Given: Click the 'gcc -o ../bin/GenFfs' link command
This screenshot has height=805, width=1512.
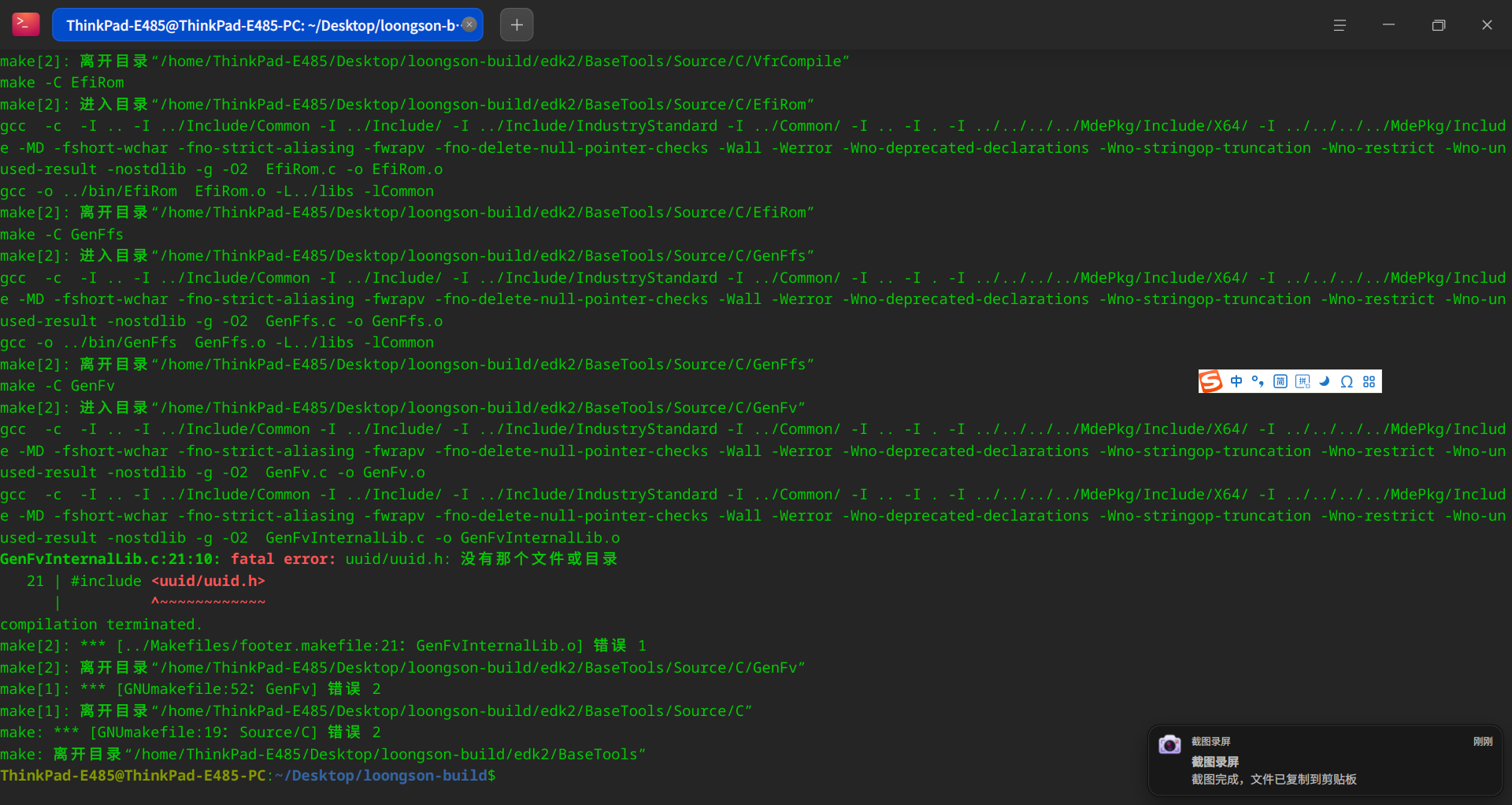Looking at the screenshot, I should click(x=217, y=343).
